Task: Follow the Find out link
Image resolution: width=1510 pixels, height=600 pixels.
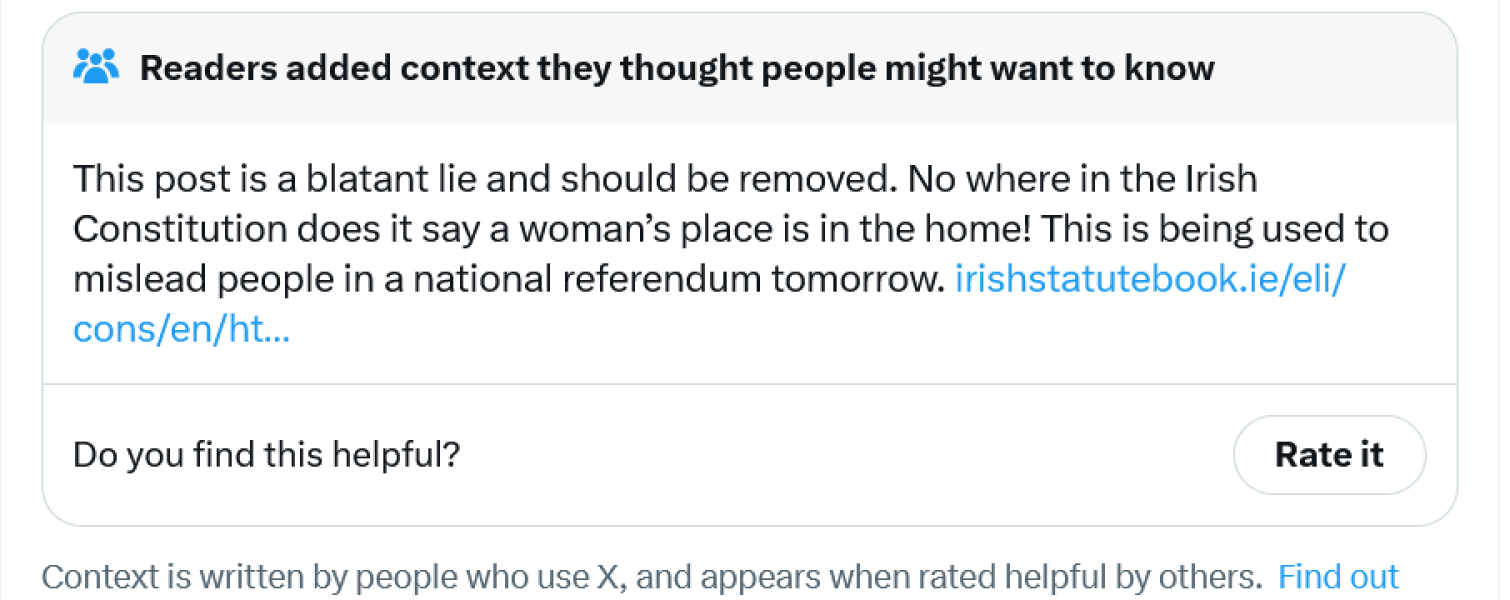Action: (x=1338, y=577)
